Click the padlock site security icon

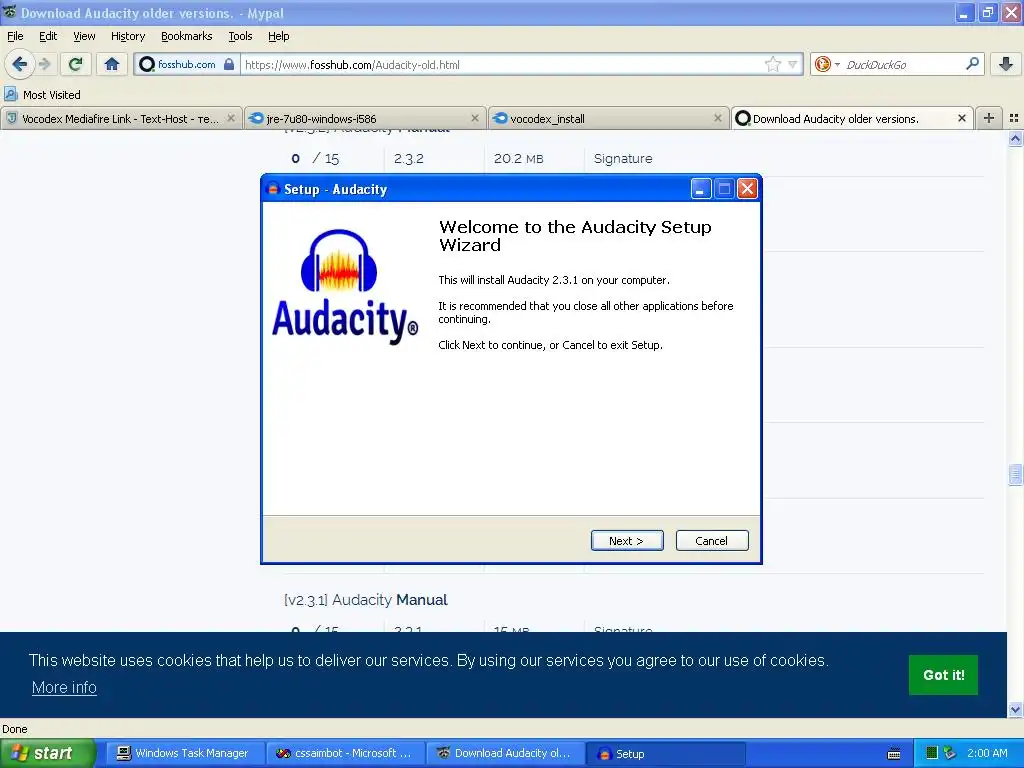point(229,64)
